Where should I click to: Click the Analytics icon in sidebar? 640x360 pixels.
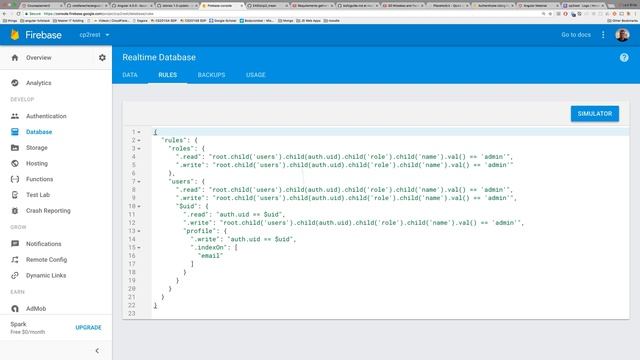coord(15,83)
